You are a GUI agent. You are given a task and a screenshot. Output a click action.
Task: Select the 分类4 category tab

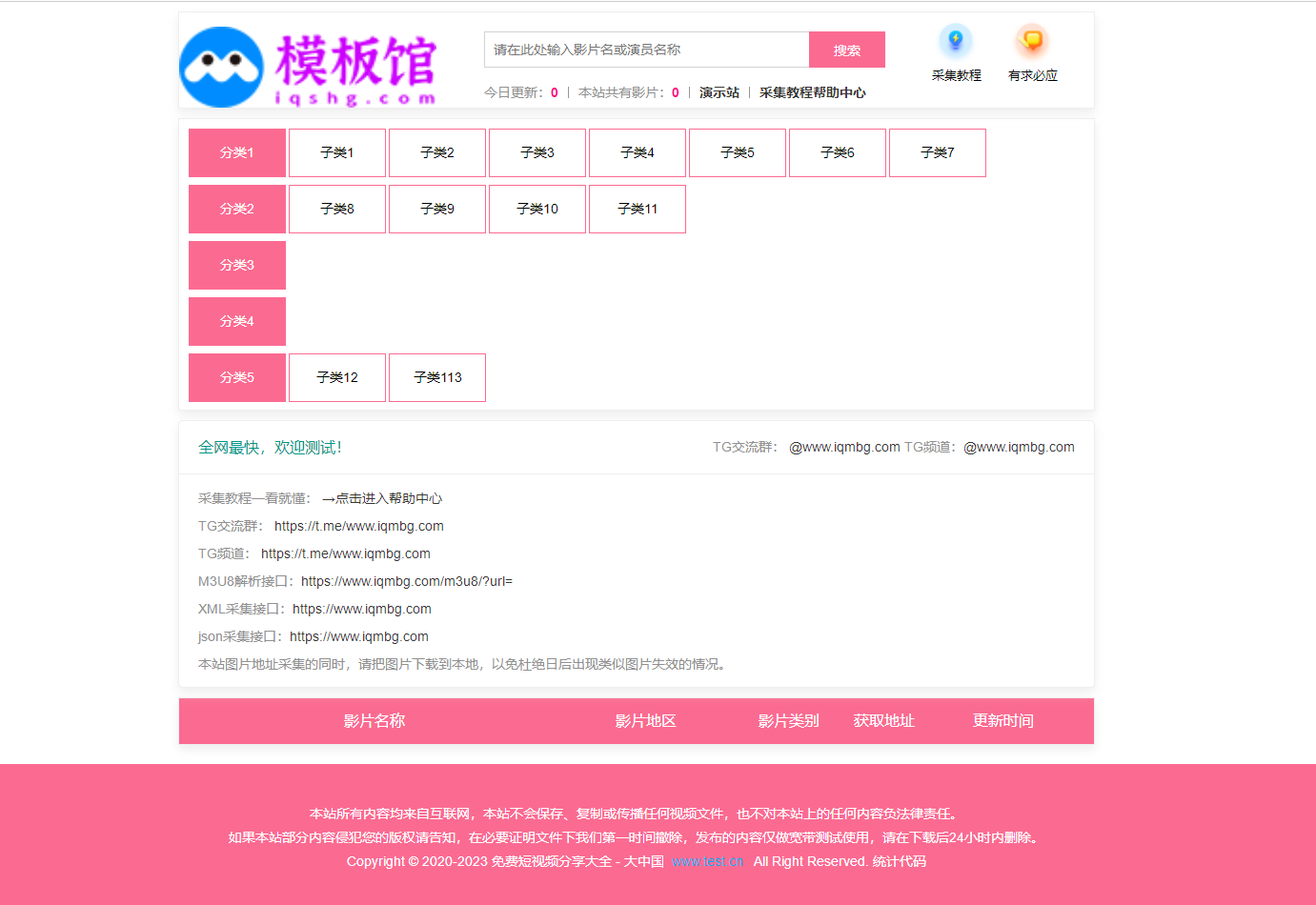[x=237, y=321]
